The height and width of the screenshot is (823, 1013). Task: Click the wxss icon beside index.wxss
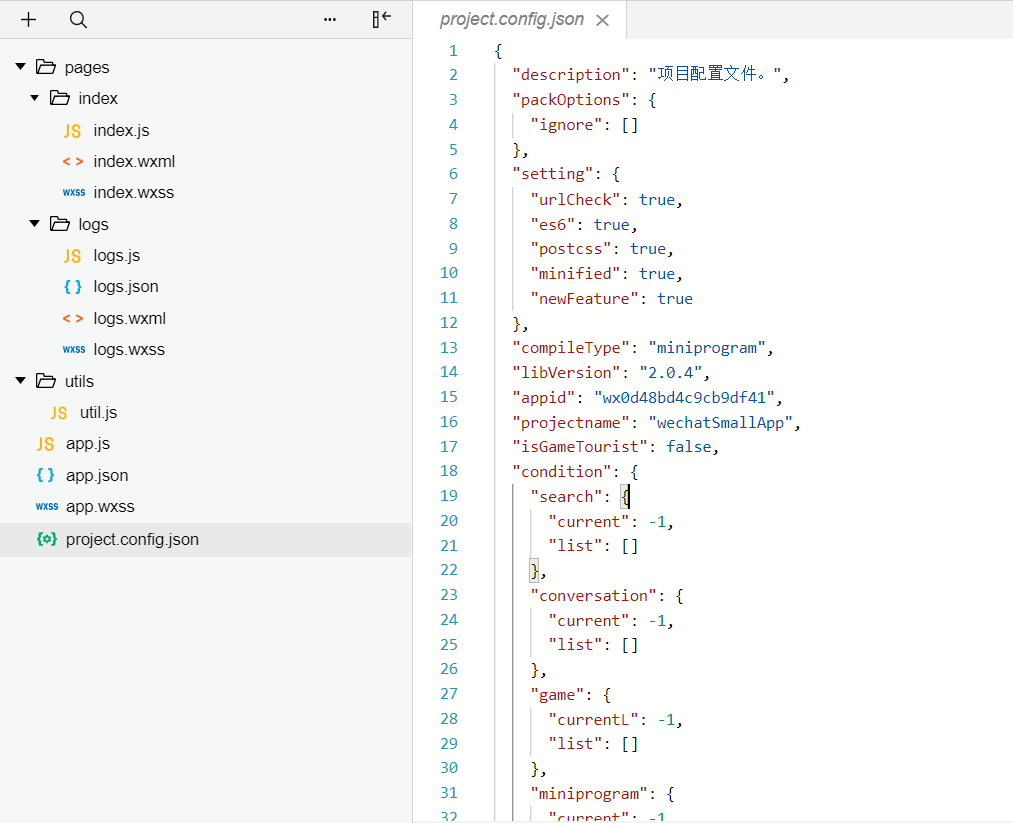(x=74, y=193)
